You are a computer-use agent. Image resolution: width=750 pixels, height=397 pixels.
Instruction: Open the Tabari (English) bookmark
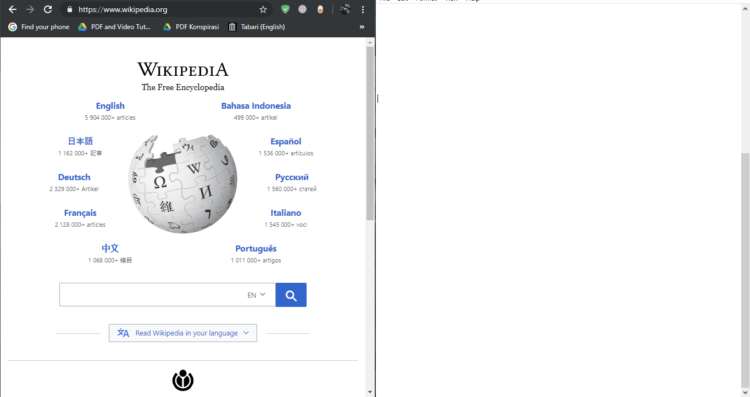257,27
